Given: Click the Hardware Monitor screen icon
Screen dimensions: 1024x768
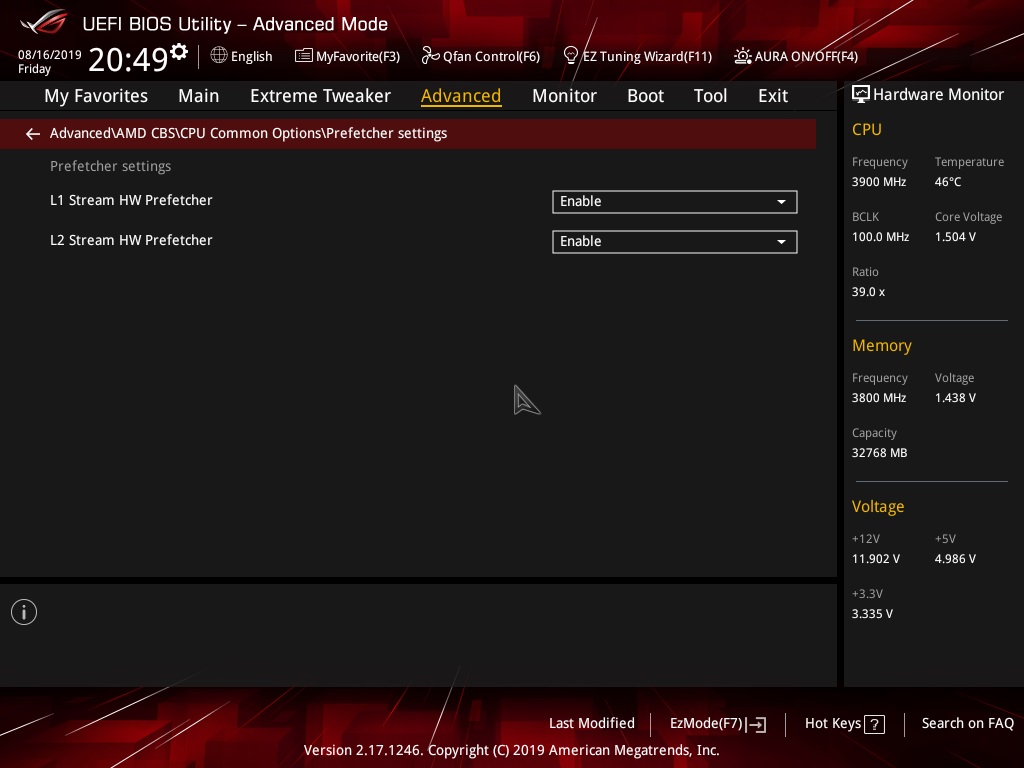Looking at the screenshot, I should click(x=861, y=95).
